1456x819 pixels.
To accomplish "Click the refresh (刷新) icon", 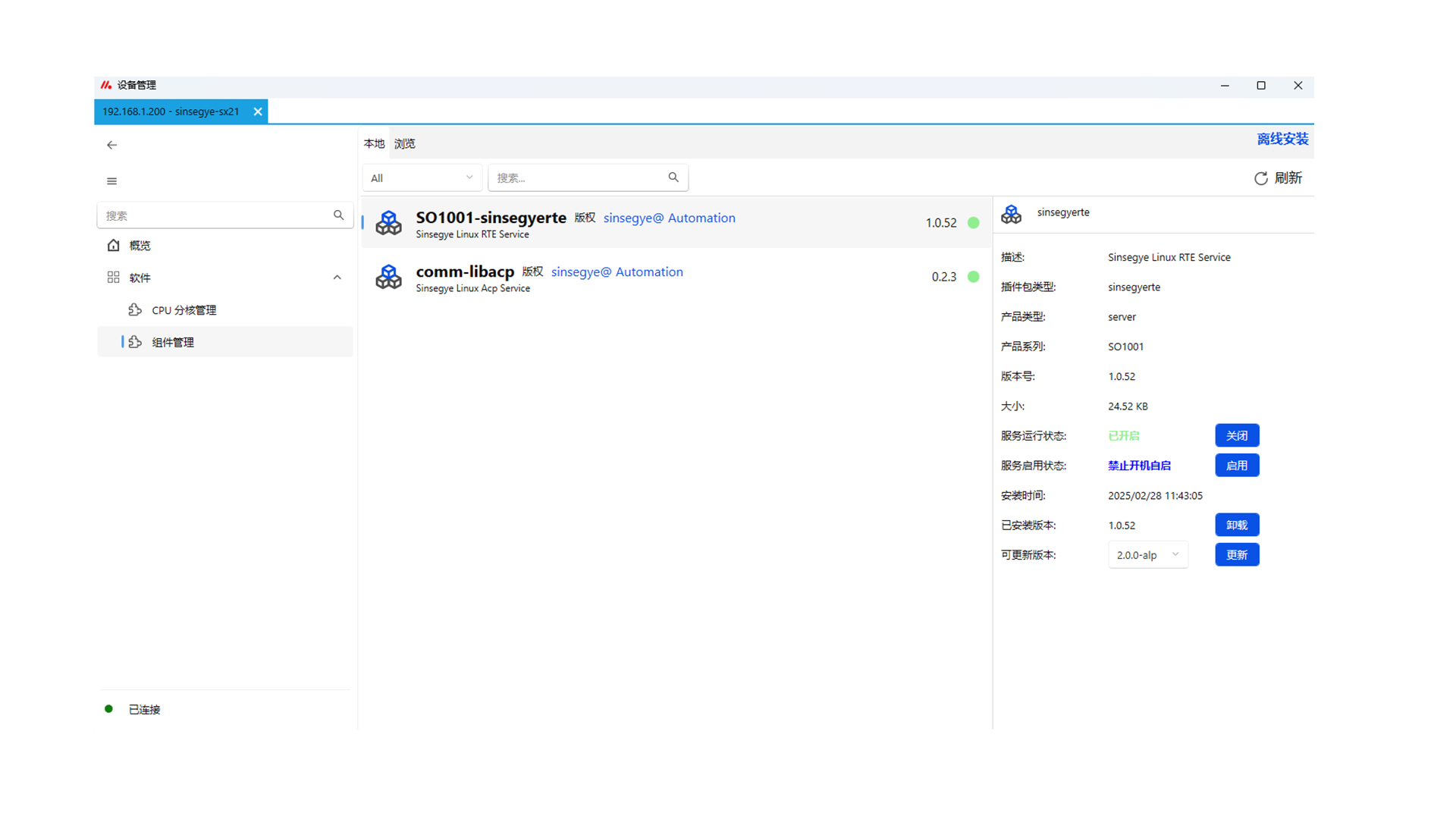I will tap(1260, 178).
